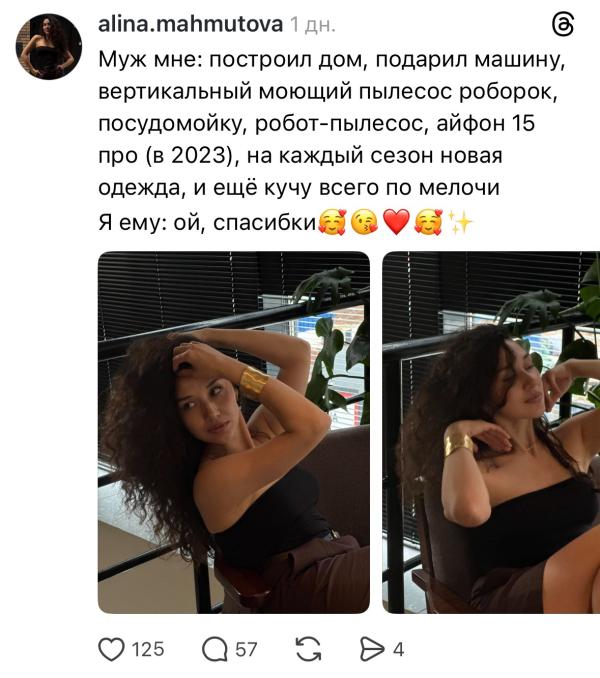Viewport: 600px width, 678px height.
Task: Click the red heart emoji in text
Action: (x=396, y=222)
